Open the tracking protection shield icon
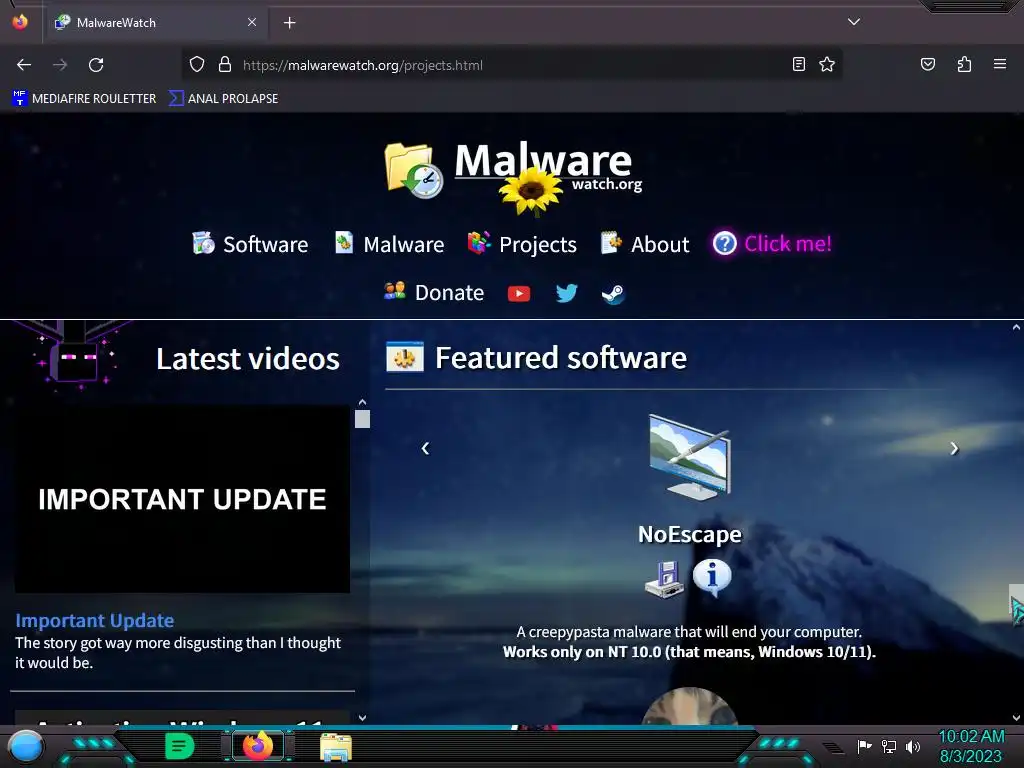 tap(197, 65)
